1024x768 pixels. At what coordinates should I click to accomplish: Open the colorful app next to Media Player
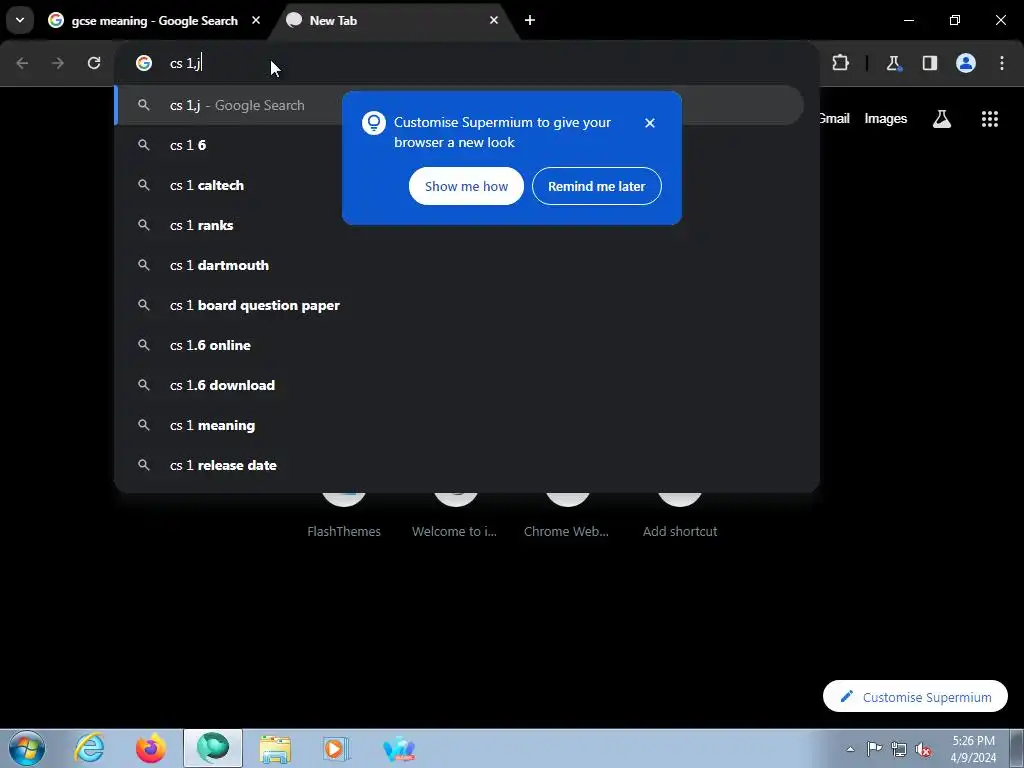(398, 748)
